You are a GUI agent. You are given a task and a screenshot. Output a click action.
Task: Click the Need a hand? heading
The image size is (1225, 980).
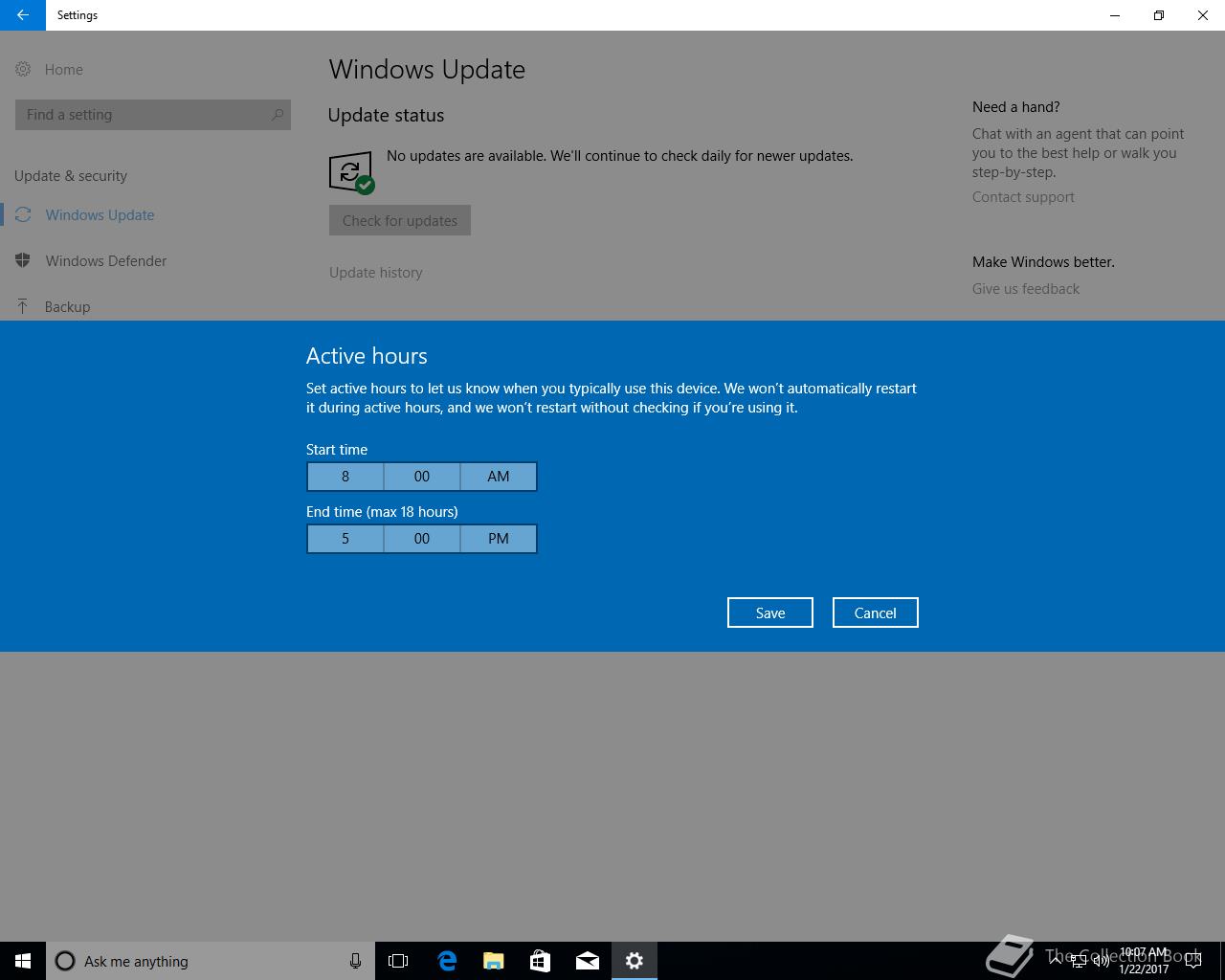click(1016, 107)
